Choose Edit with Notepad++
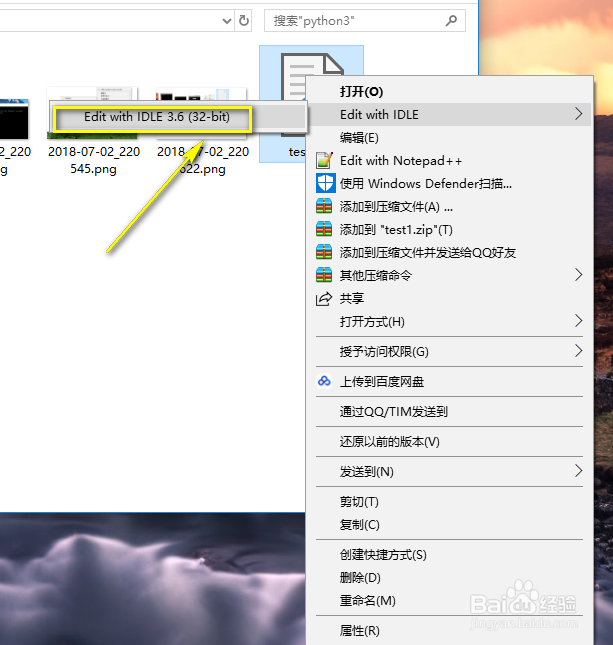The image size is (613, 645). (x=450, y=160)
